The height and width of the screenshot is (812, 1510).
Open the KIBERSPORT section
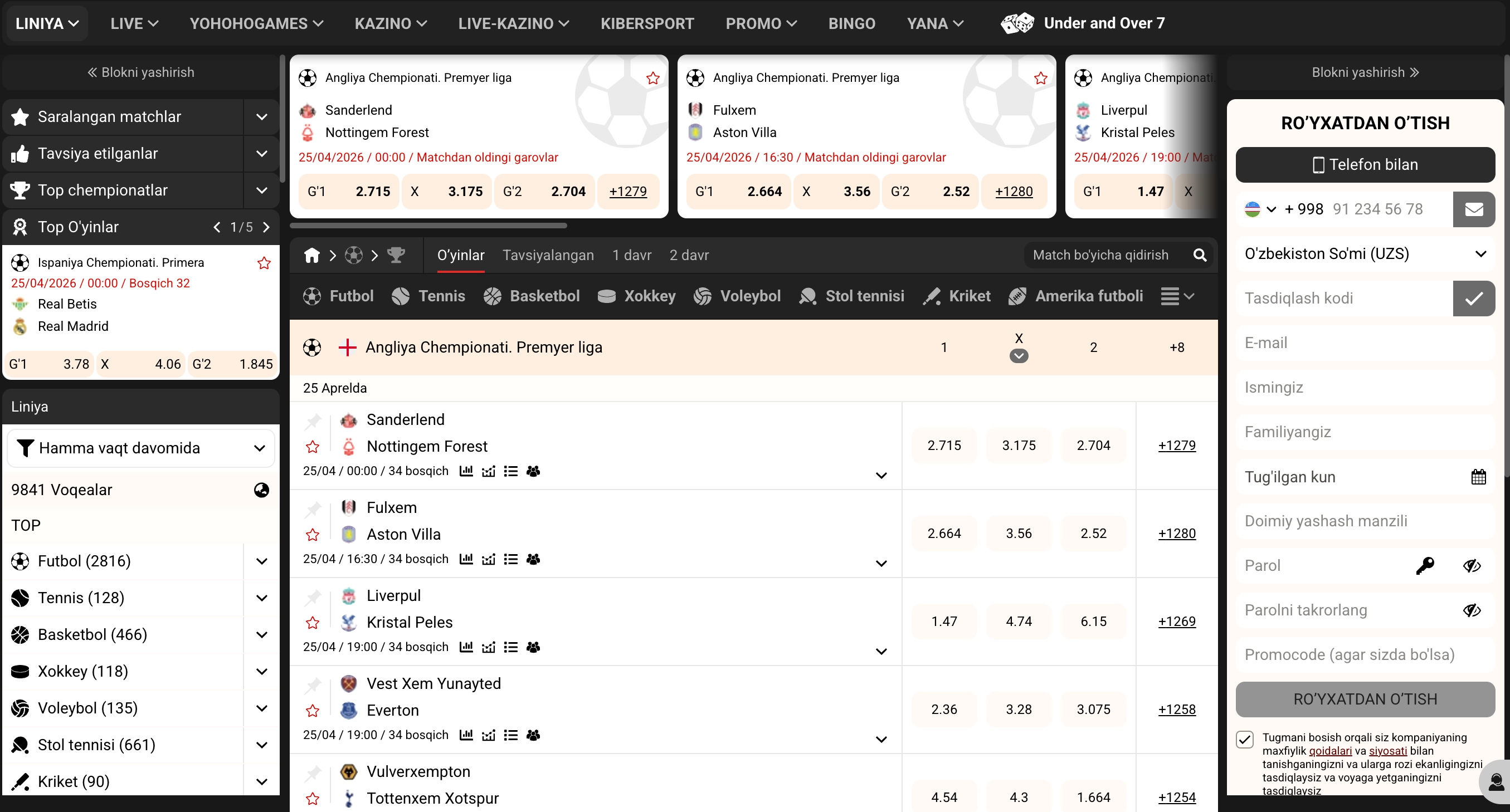[x=647, y=23]
